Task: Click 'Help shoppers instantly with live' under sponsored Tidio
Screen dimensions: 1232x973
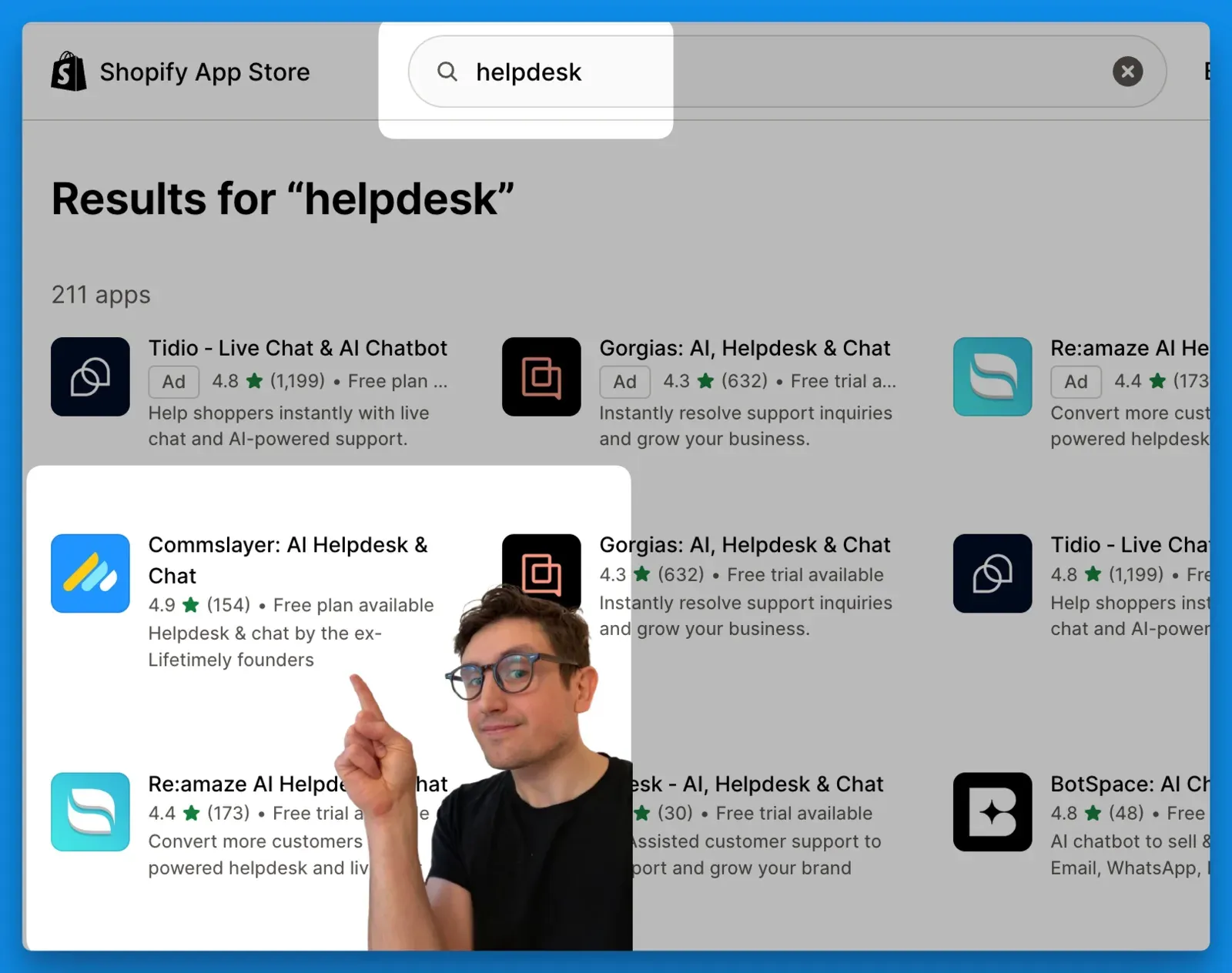Action: point(289,413)
